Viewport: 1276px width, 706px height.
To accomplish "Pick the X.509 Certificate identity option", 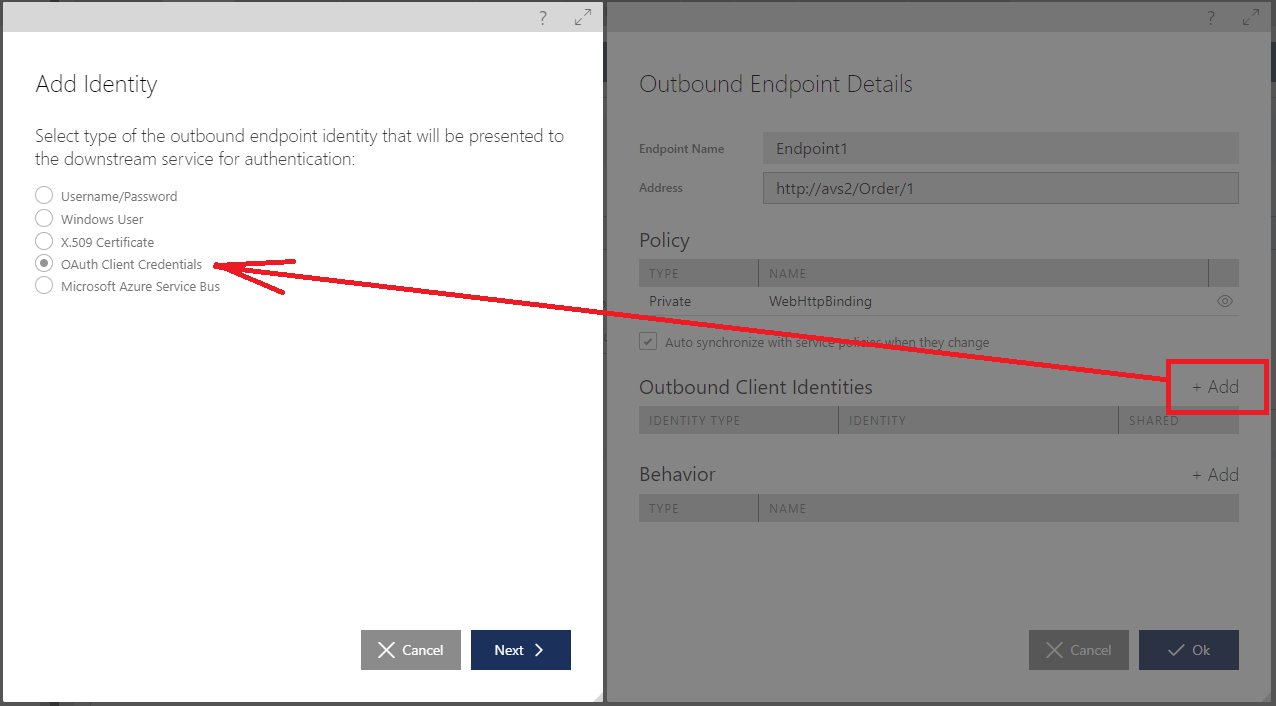I will [x=44, y=241].
